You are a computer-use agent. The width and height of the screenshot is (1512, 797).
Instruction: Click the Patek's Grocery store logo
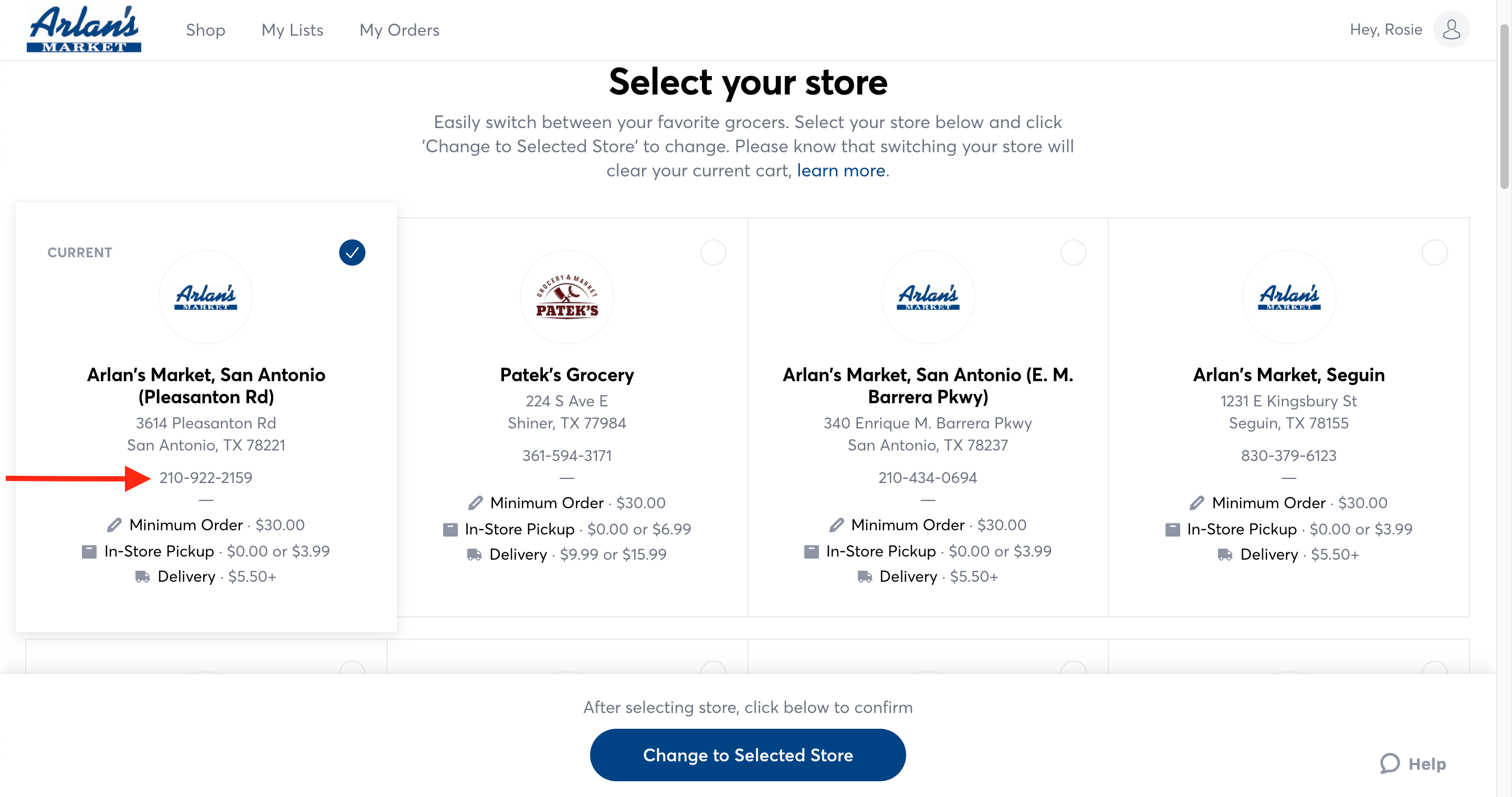(x=566, y=297)
